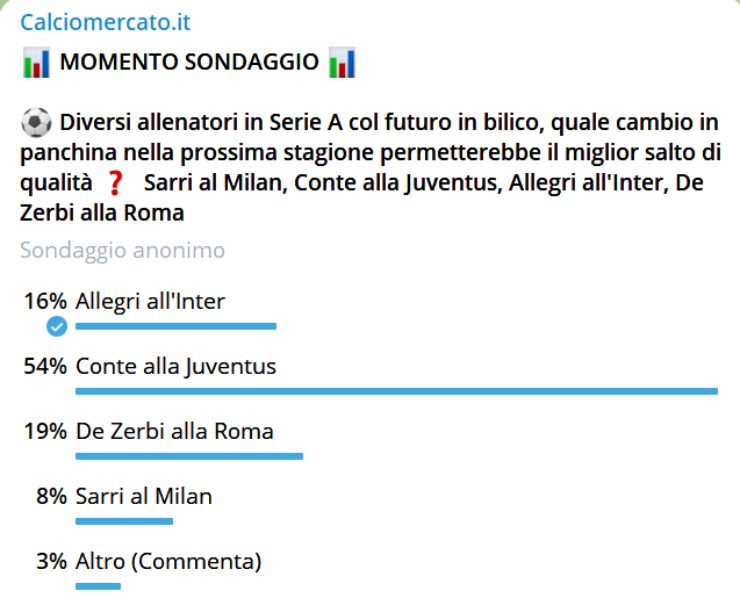
Task: Click the Conte alla Juventus result bar
Action: click(x=396, y=390)
